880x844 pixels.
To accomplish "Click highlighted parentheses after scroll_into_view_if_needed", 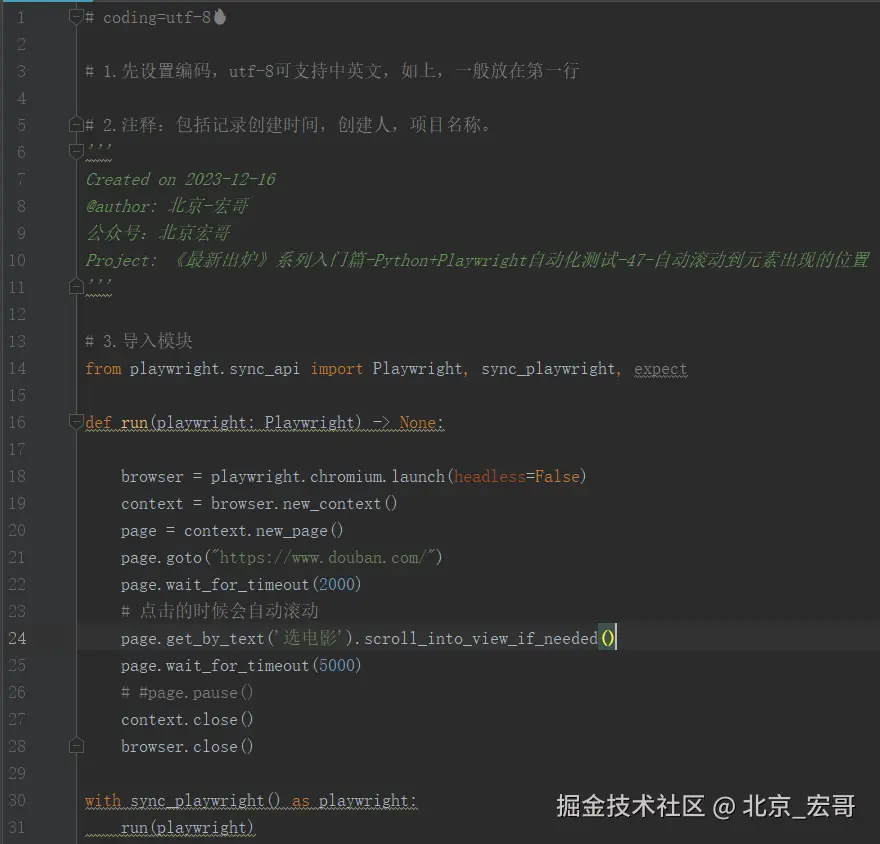I will pyautogui.click(x=608, y=638).
